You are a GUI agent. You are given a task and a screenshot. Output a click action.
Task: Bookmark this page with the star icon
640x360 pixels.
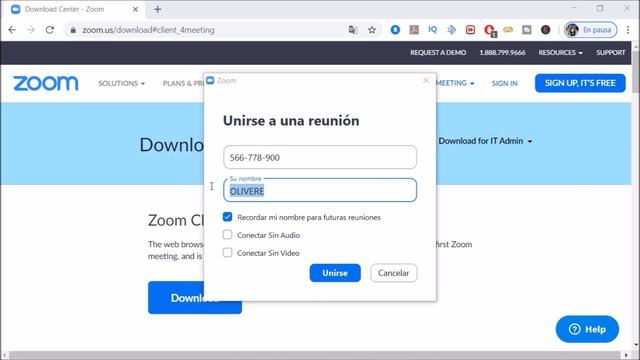pos(372,30)
